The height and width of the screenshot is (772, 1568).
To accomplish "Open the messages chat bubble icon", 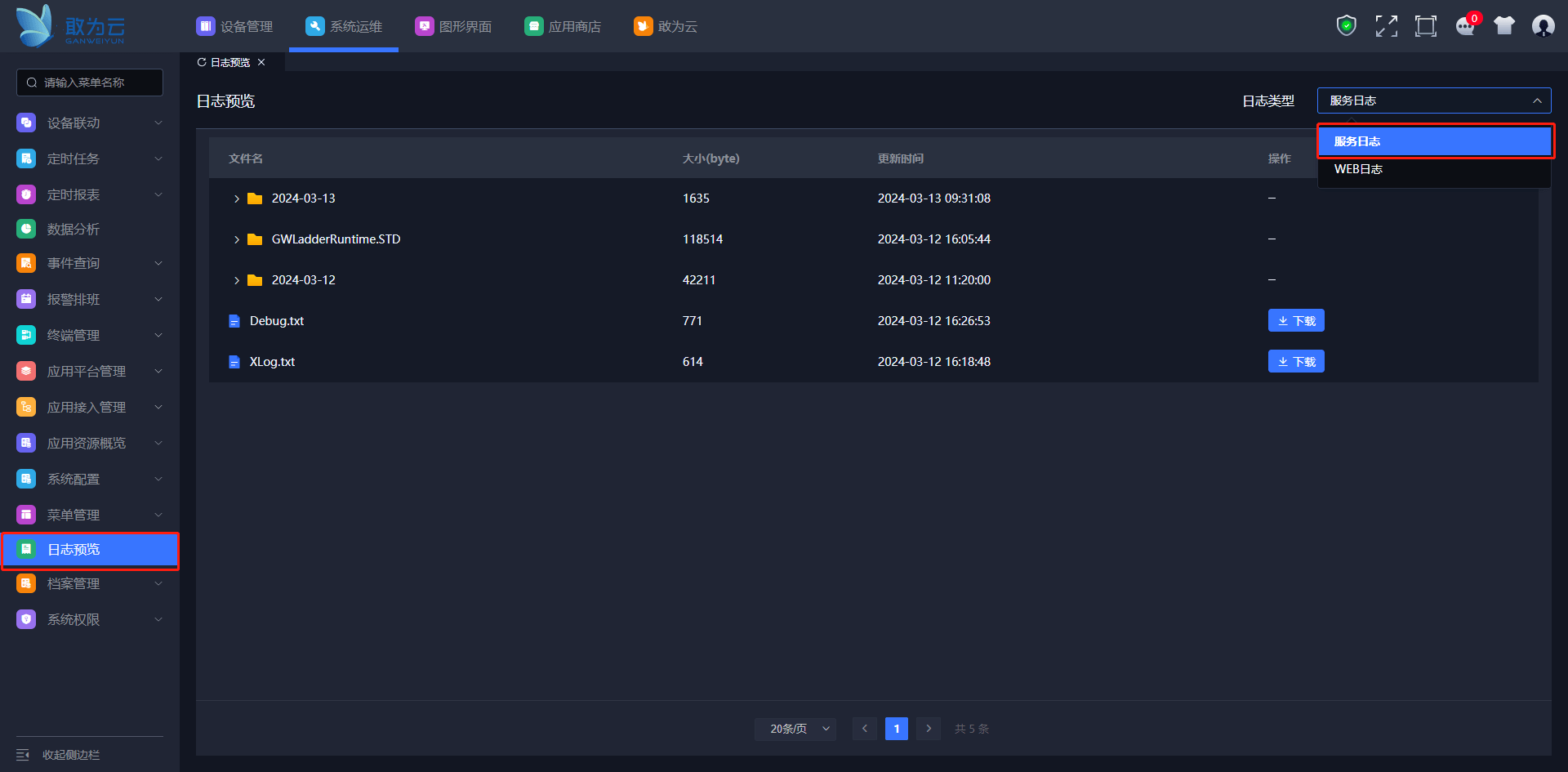I will coord(1465,26).
